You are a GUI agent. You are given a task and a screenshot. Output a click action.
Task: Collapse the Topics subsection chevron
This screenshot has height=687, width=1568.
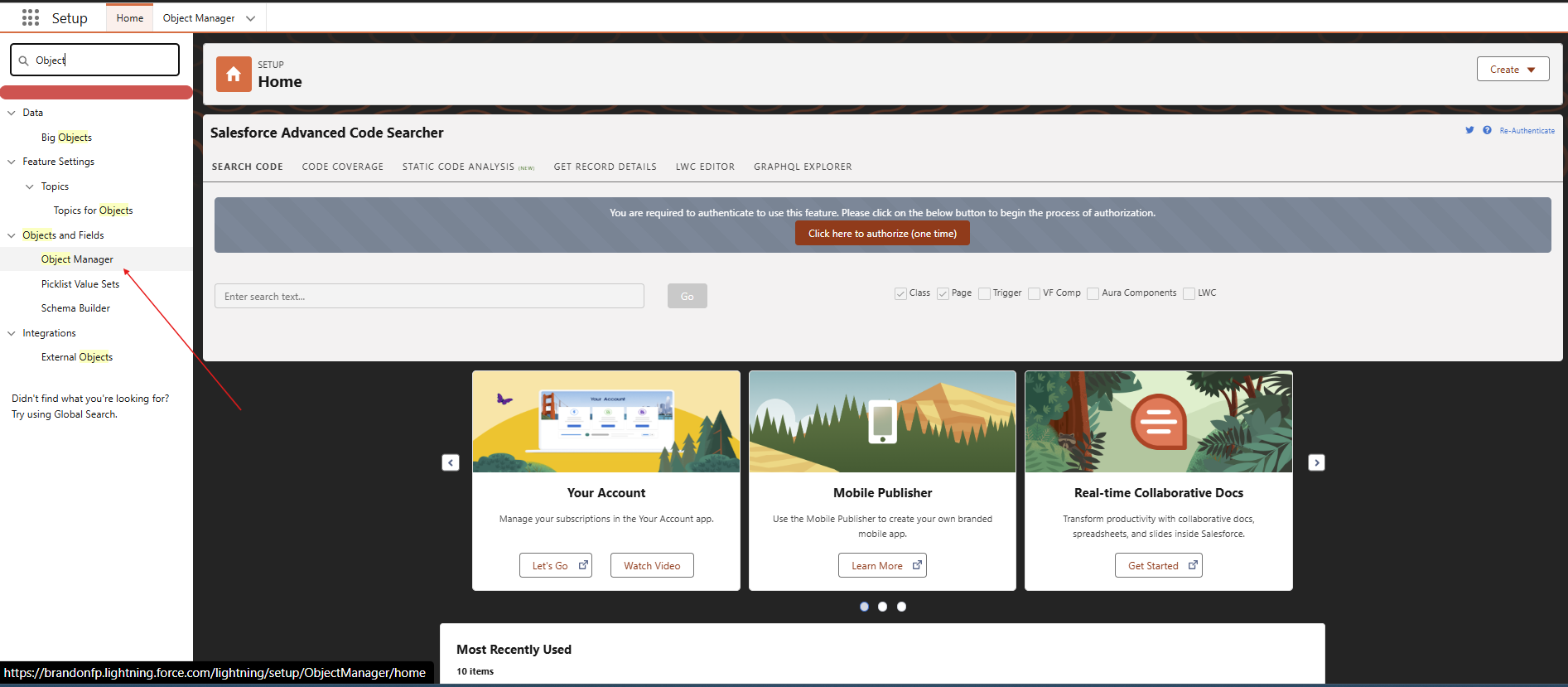(30, 186)
